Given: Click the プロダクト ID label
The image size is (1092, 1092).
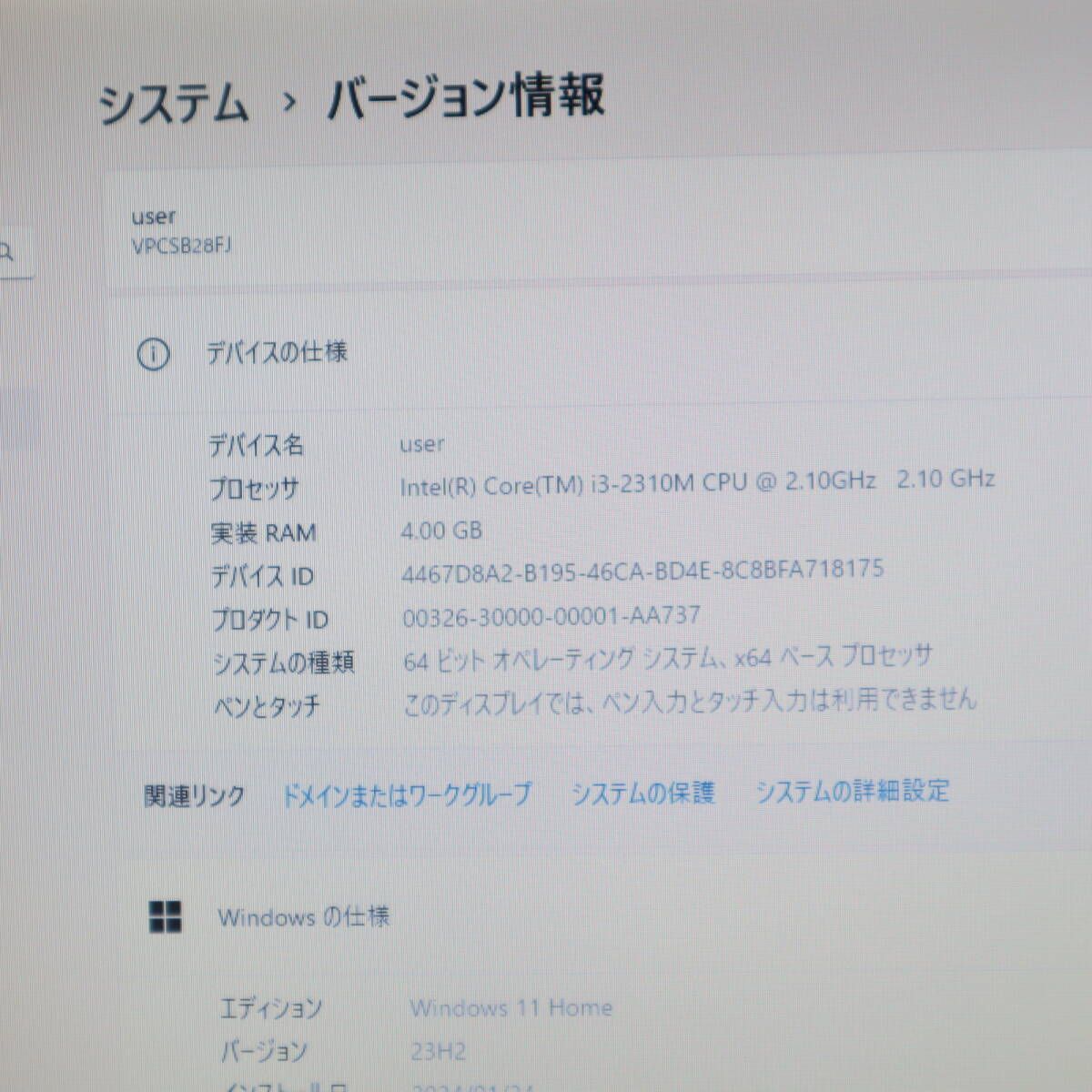Looking at the screenshot, I should [269, 620].
